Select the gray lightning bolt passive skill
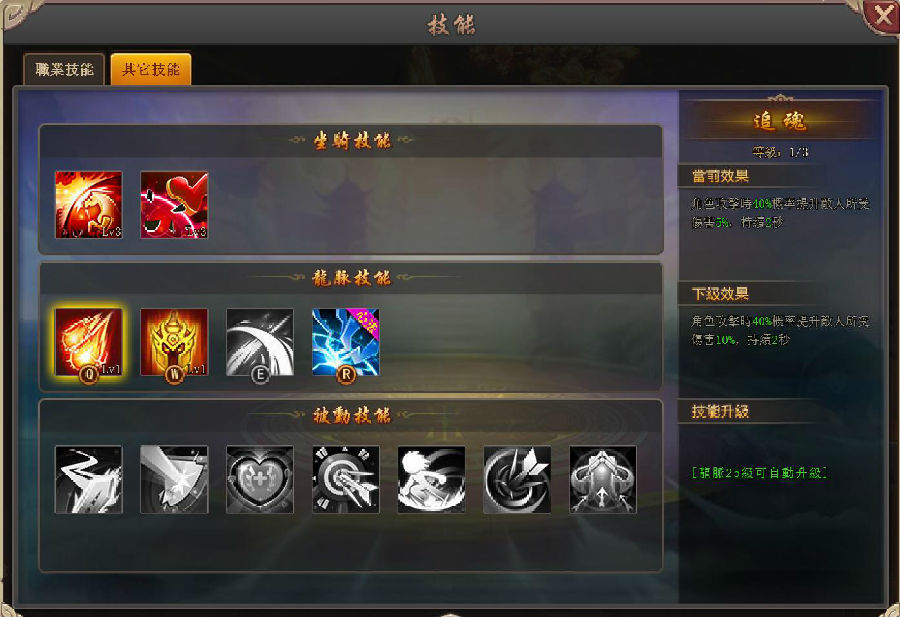This screenshot has width=900, height=617. click(x=88, y=479)
